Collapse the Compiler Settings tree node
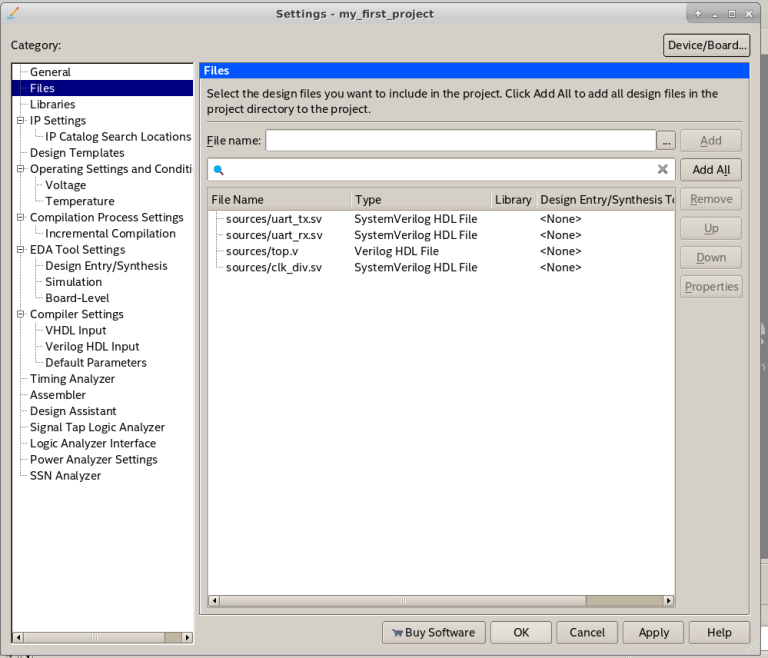Screen dimensions: 768x658 click(21, 314)
